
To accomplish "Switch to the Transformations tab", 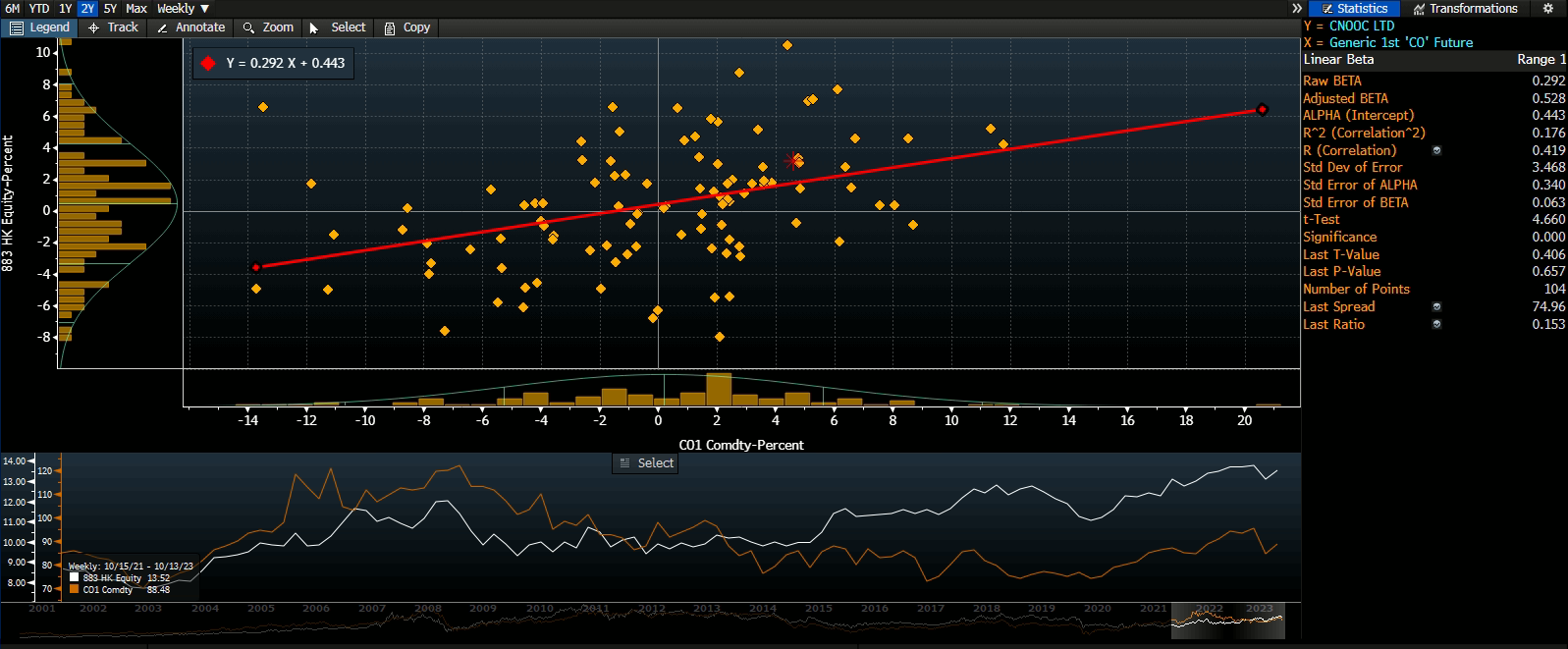I will [1465, 8].
